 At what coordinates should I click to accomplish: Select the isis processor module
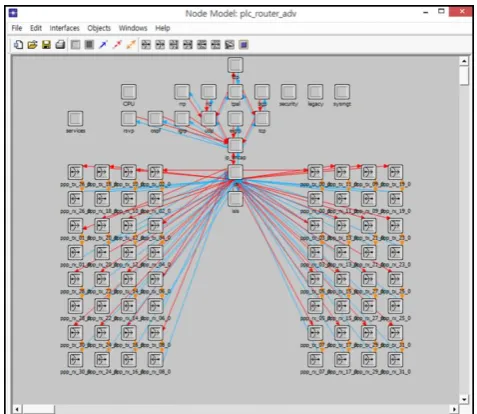[x=235, y=199]
